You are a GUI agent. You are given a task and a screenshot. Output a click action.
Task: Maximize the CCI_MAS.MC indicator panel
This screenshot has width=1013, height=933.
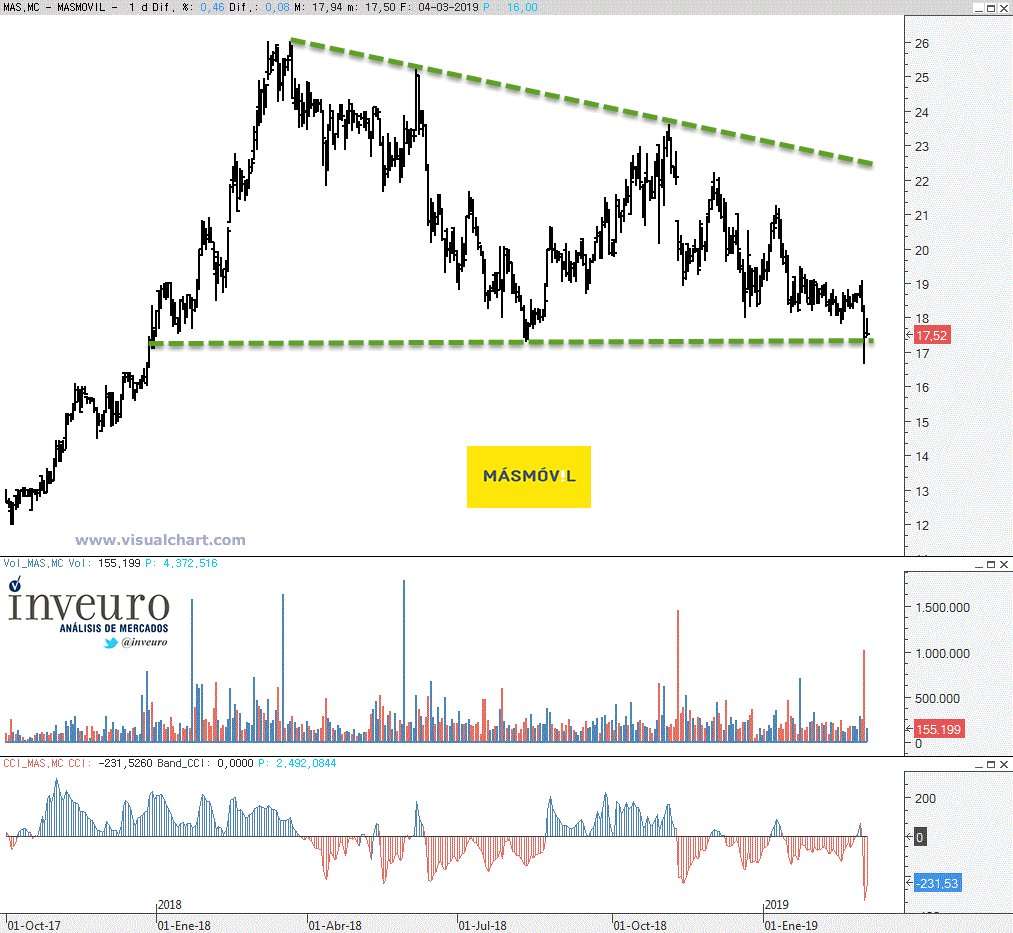(991, 764)
